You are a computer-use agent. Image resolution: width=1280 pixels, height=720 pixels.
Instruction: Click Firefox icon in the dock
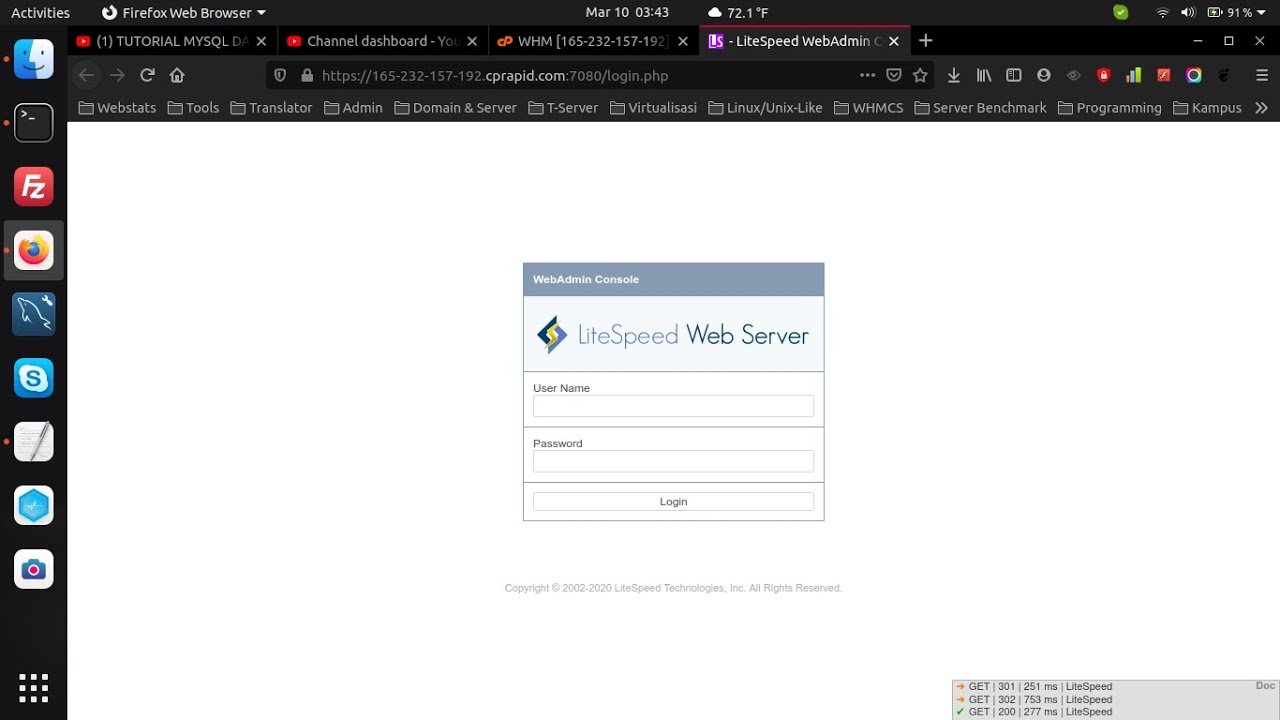point(34,250)
